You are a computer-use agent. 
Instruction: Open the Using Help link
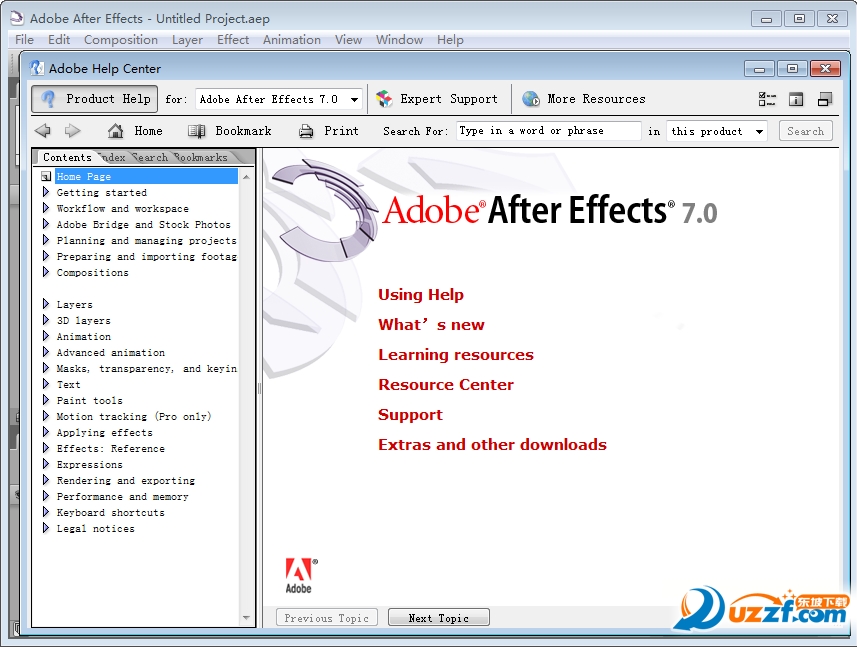[421, 295]
